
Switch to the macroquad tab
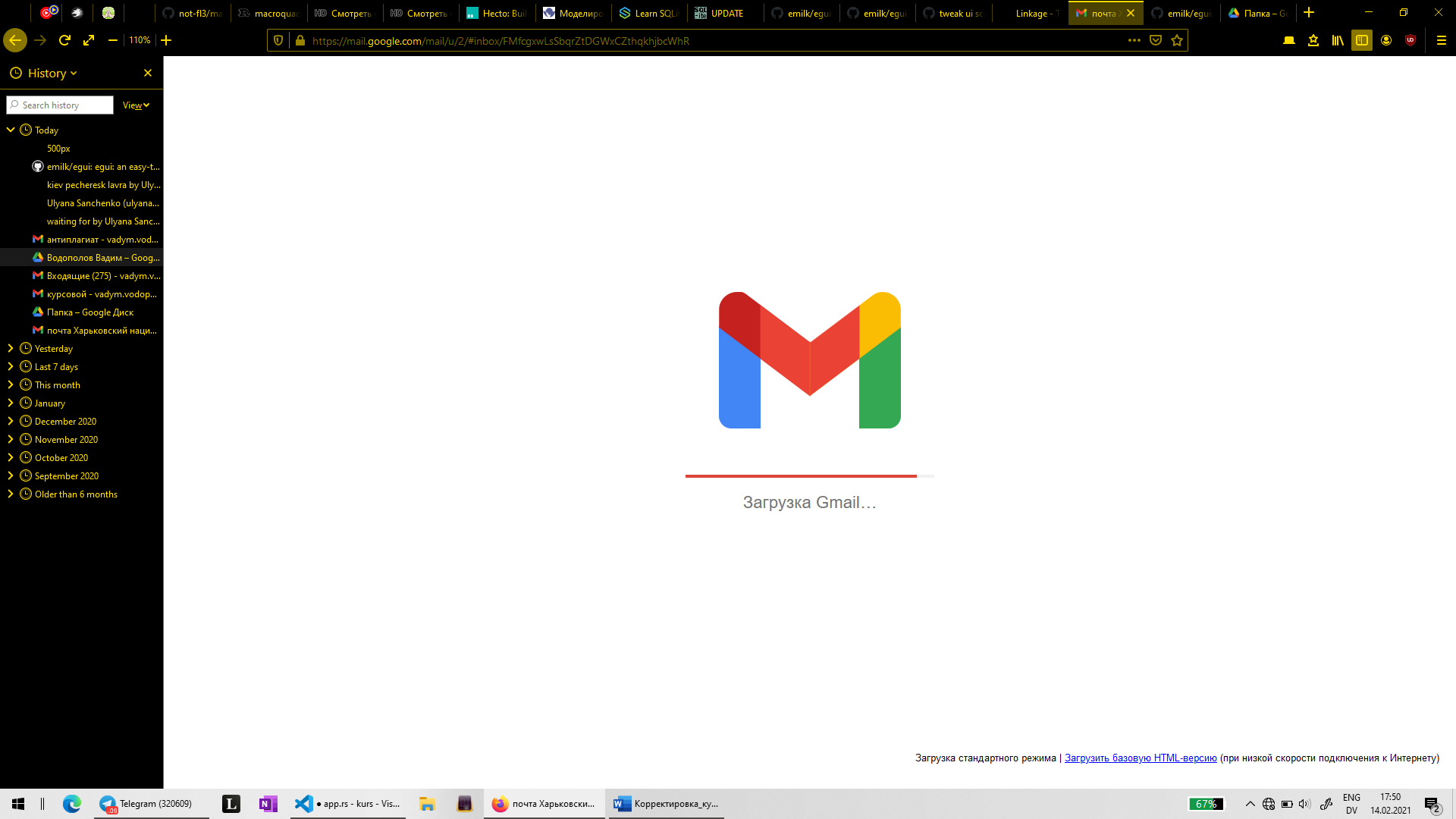[268, 13]
